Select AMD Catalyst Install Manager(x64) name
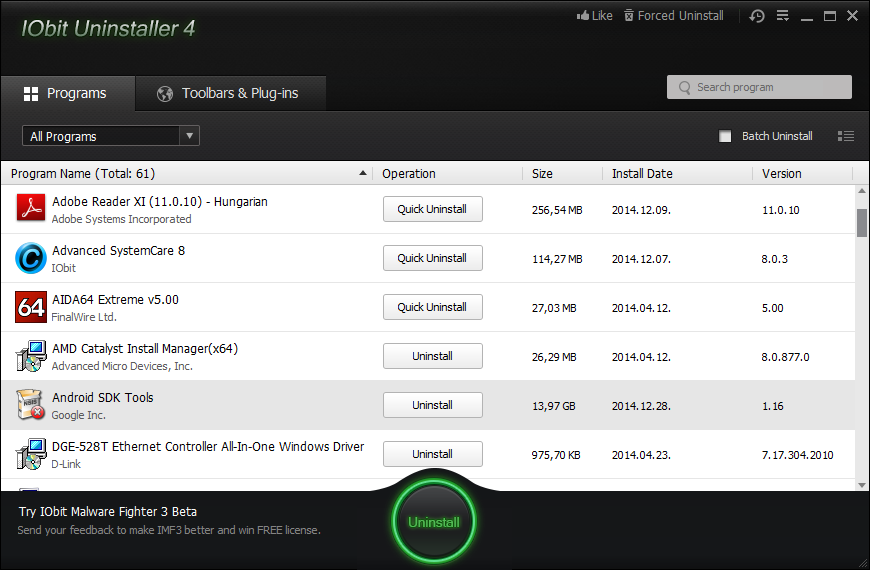The width and height of the screenshot is (870, 570). coord(145,349)
